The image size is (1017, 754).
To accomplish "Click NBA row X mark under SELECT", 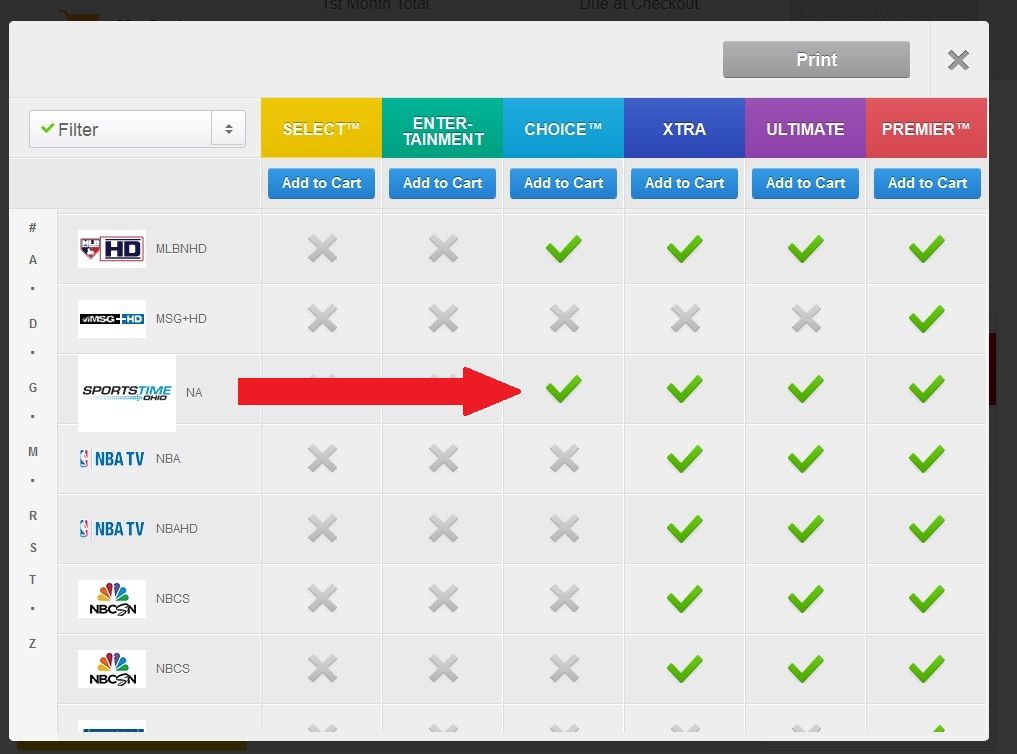I will coord(322,458).
